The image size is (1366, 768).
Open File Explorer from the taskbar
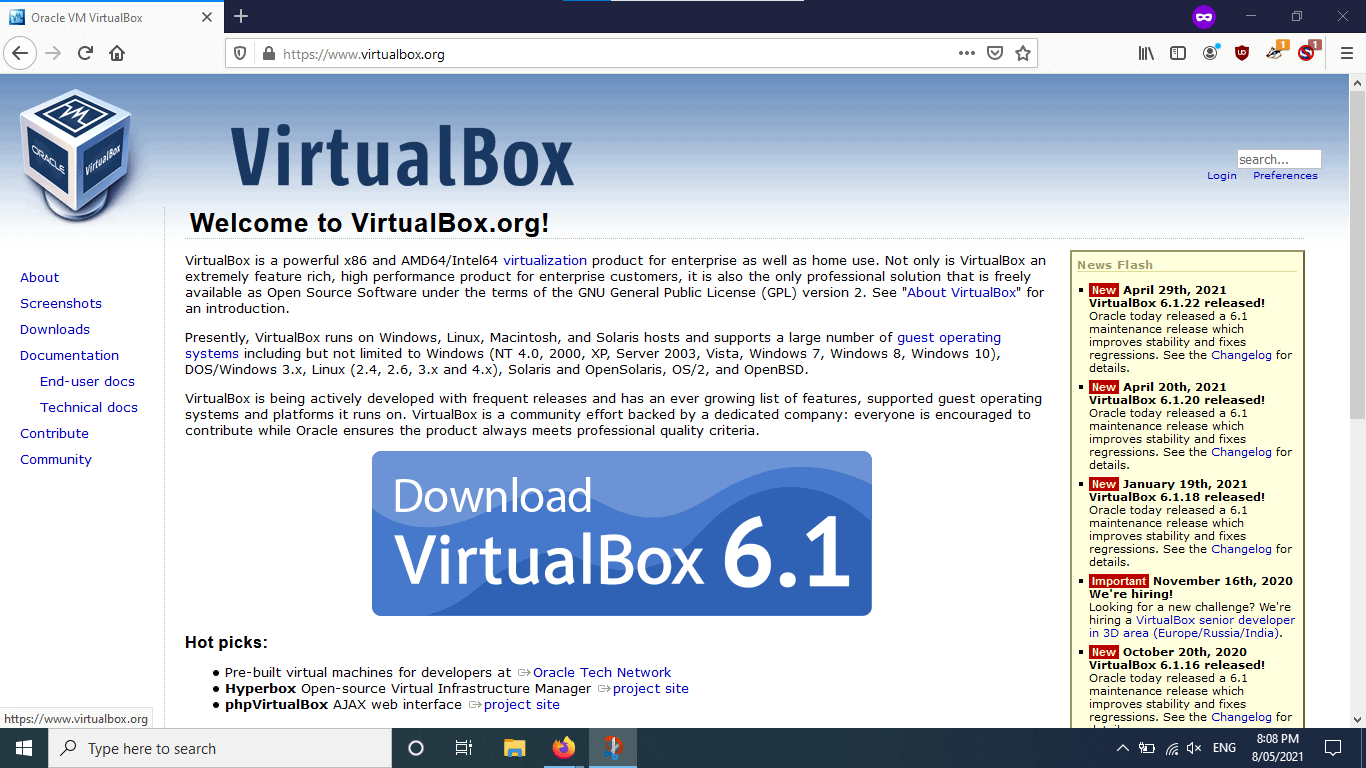(514, 748)
